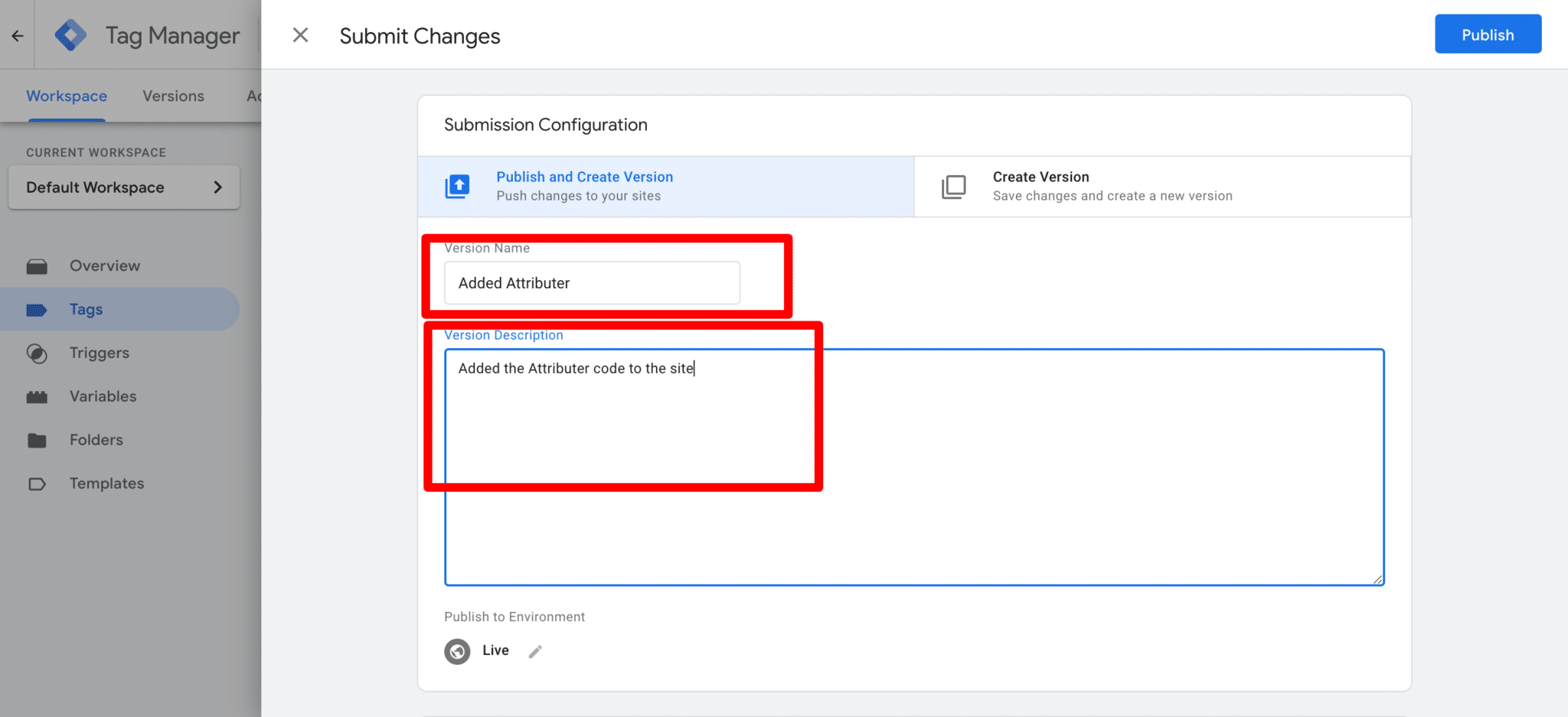Click the Default Workspace chevron arrow
This screenshot has height=717, width=1568.
tap(217, 187)
